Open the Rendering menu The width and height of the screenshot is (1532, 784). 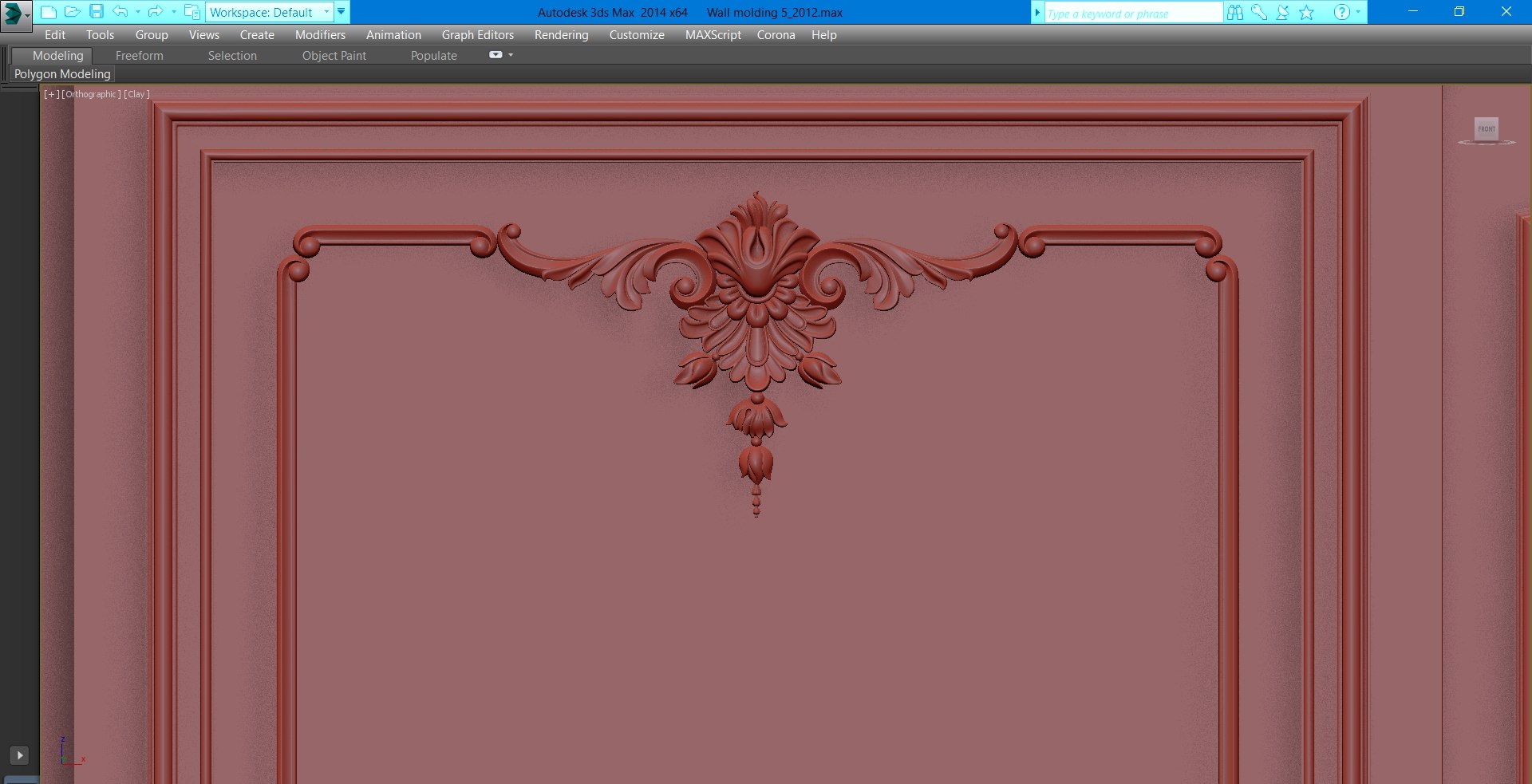(562, 35)
